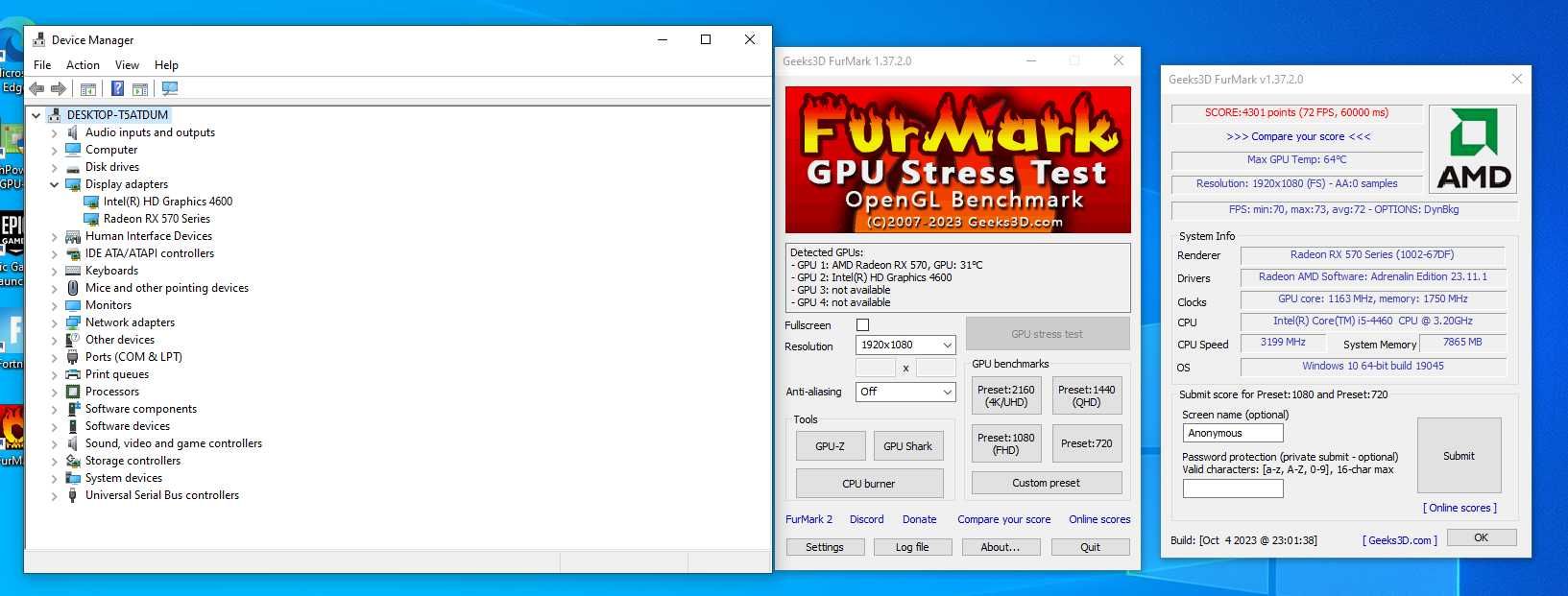Viewport: 1568px width, 596px height.
Task: Expand the Network adapters node
Action: (54, 322)
